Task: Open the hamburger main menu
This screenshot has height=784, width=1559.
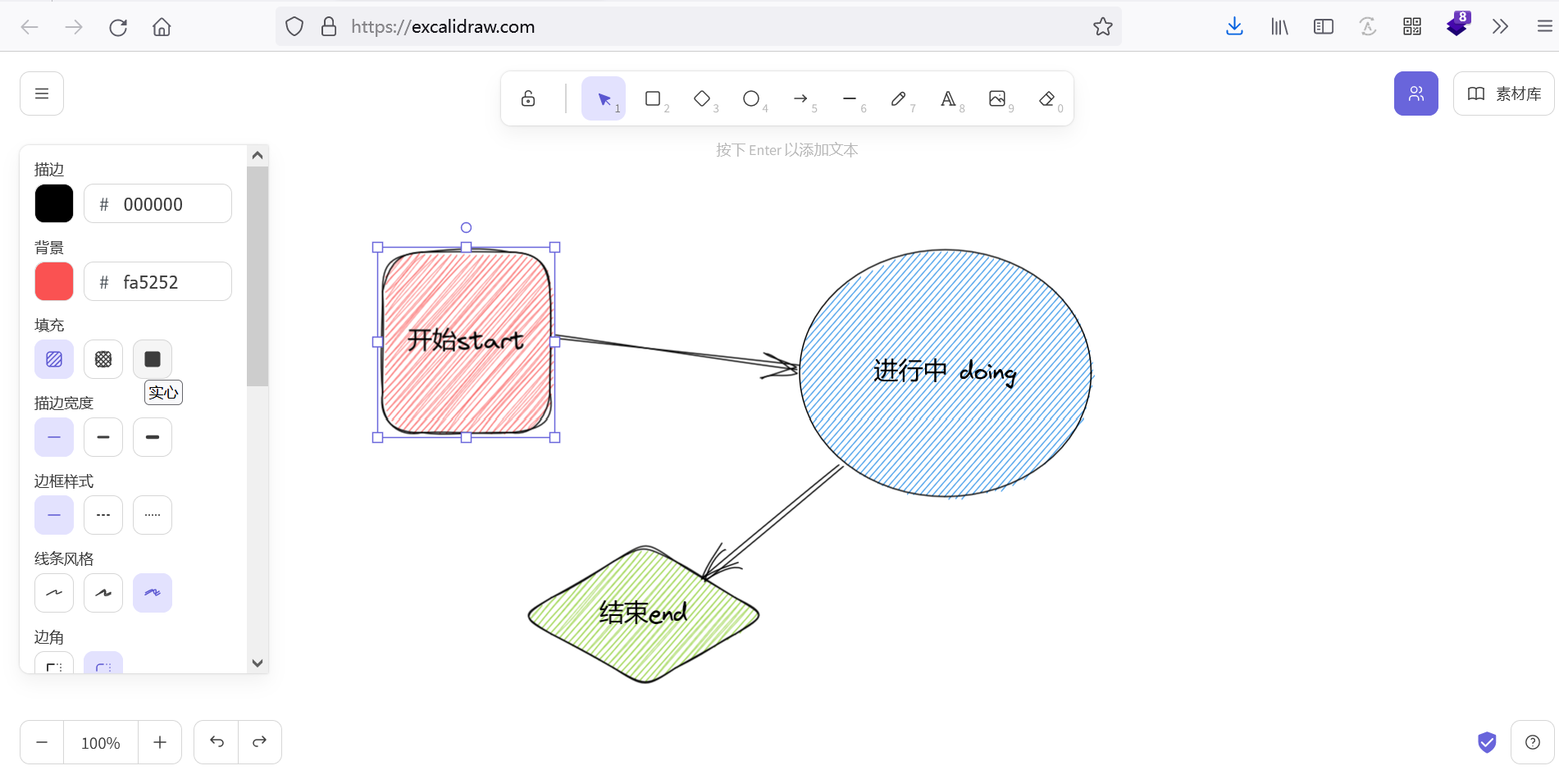Action: tap(42, 93)
